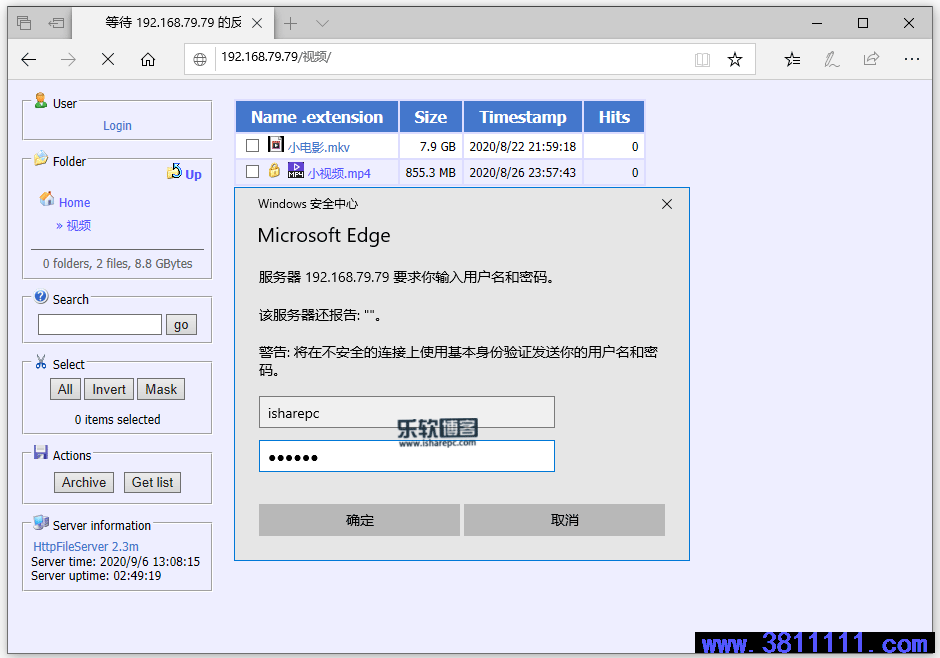Image resolution: width=940 pixels, height=658 pixels.
Task: Click the set tabs aside icon
Action: (56, 23)
